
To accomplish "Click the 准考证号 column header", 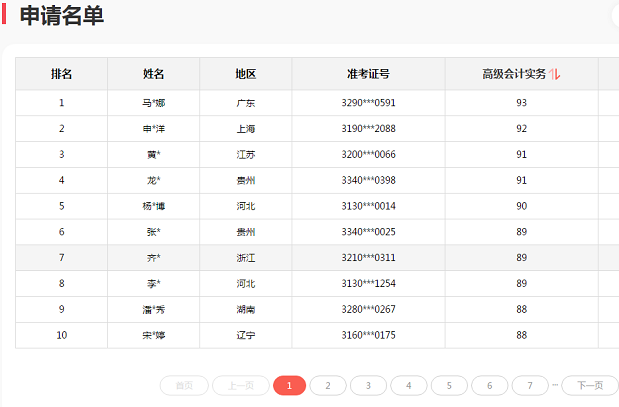I will [368, 74].
